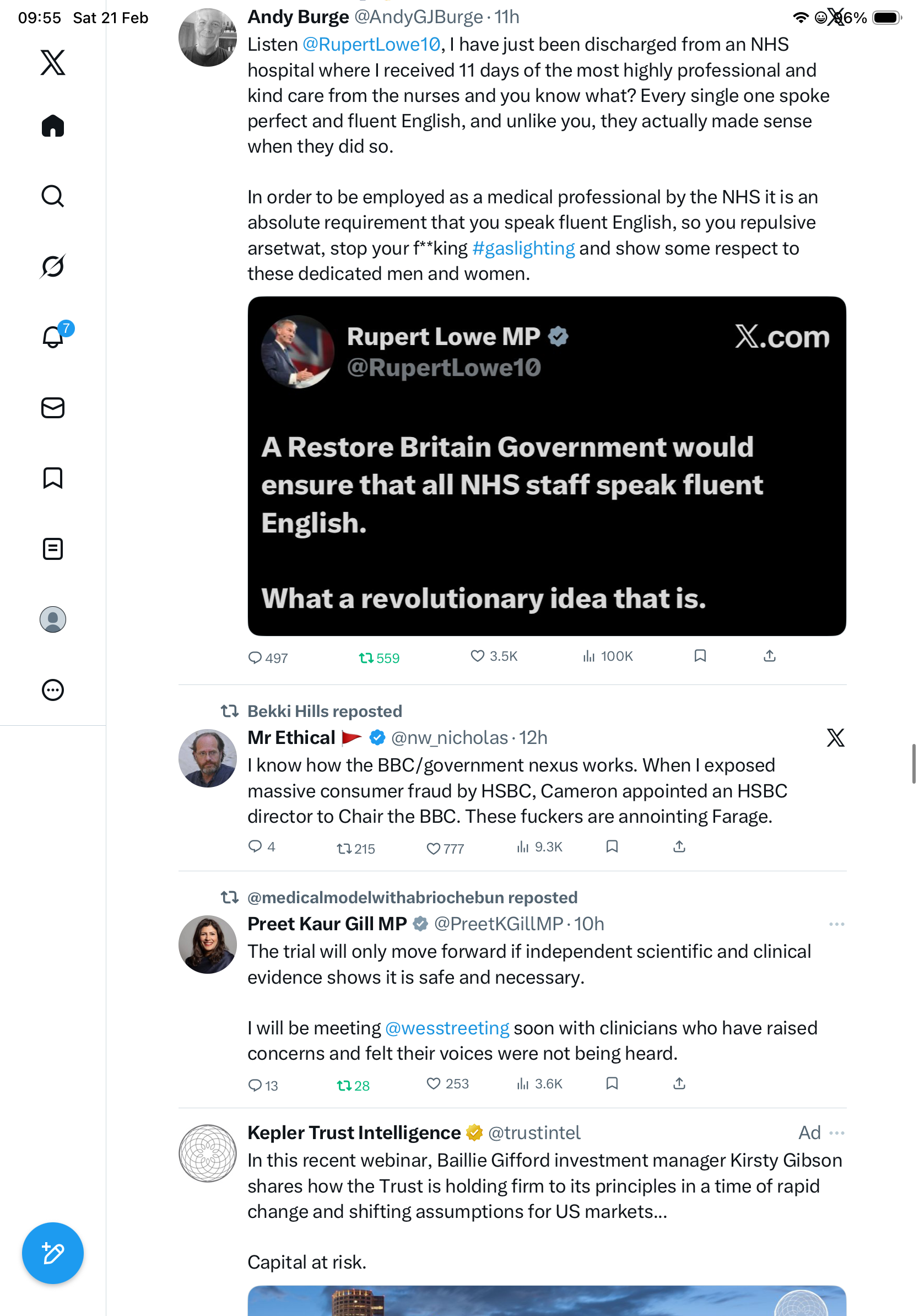The image size is (919, 1316).
Task: Open more options on Kepler Trust ad
Action: click(x=836, y=1132)
